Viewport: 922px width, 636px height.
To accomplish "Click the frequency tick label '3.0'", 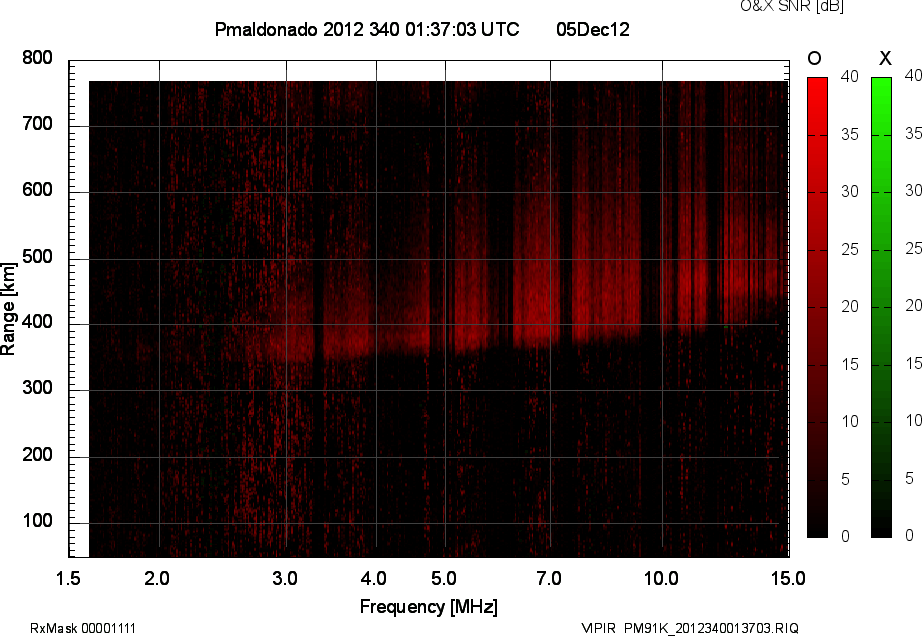I will (285, 578).
